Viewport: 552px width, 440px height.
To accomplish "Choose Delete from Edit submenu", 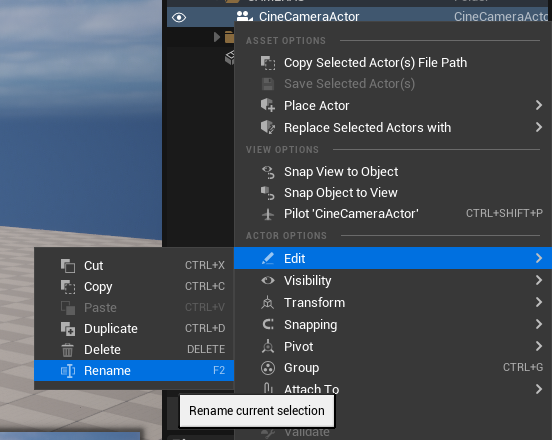I will [134, 350].
